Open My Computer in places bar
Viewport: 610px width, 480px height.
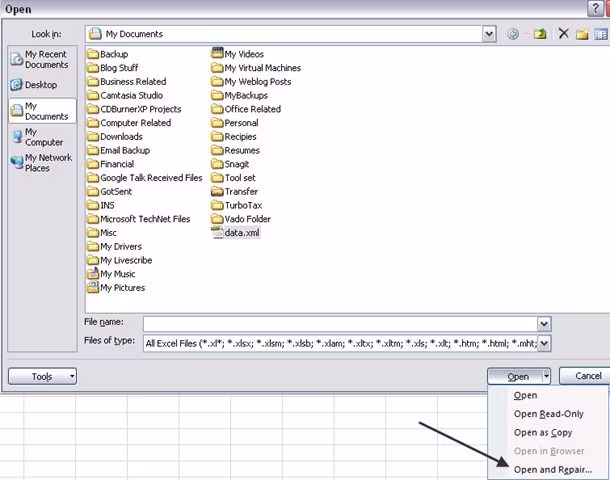[42, 137]
